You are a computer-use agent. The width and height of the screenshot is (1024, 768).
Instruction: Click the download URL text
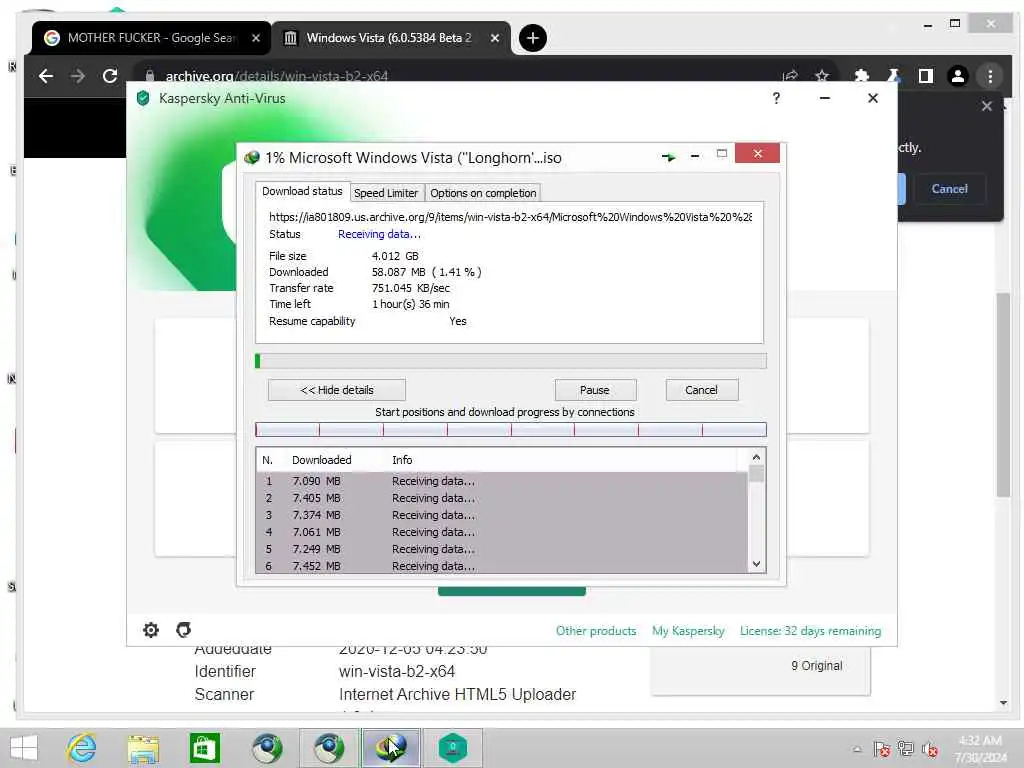(510, 217)
